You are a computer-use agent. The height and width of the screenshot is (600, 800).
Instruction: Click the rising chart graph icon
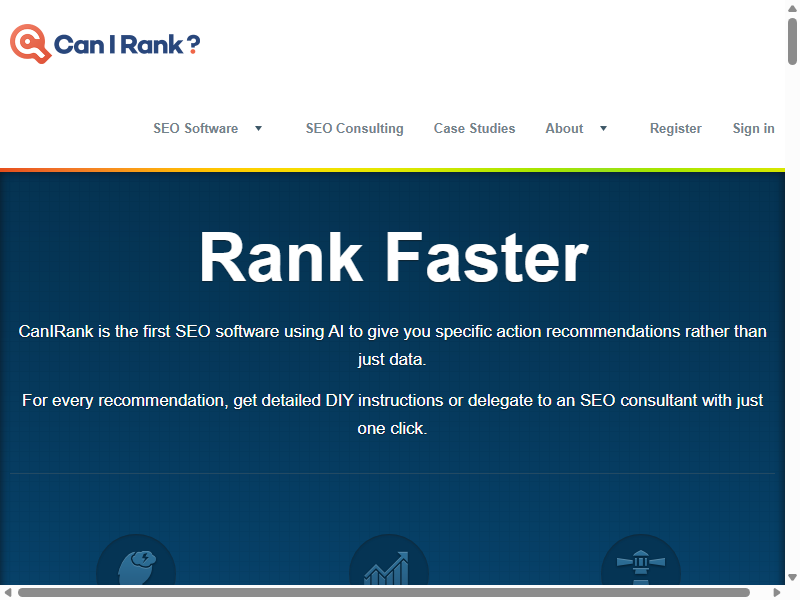pos(389,560)
